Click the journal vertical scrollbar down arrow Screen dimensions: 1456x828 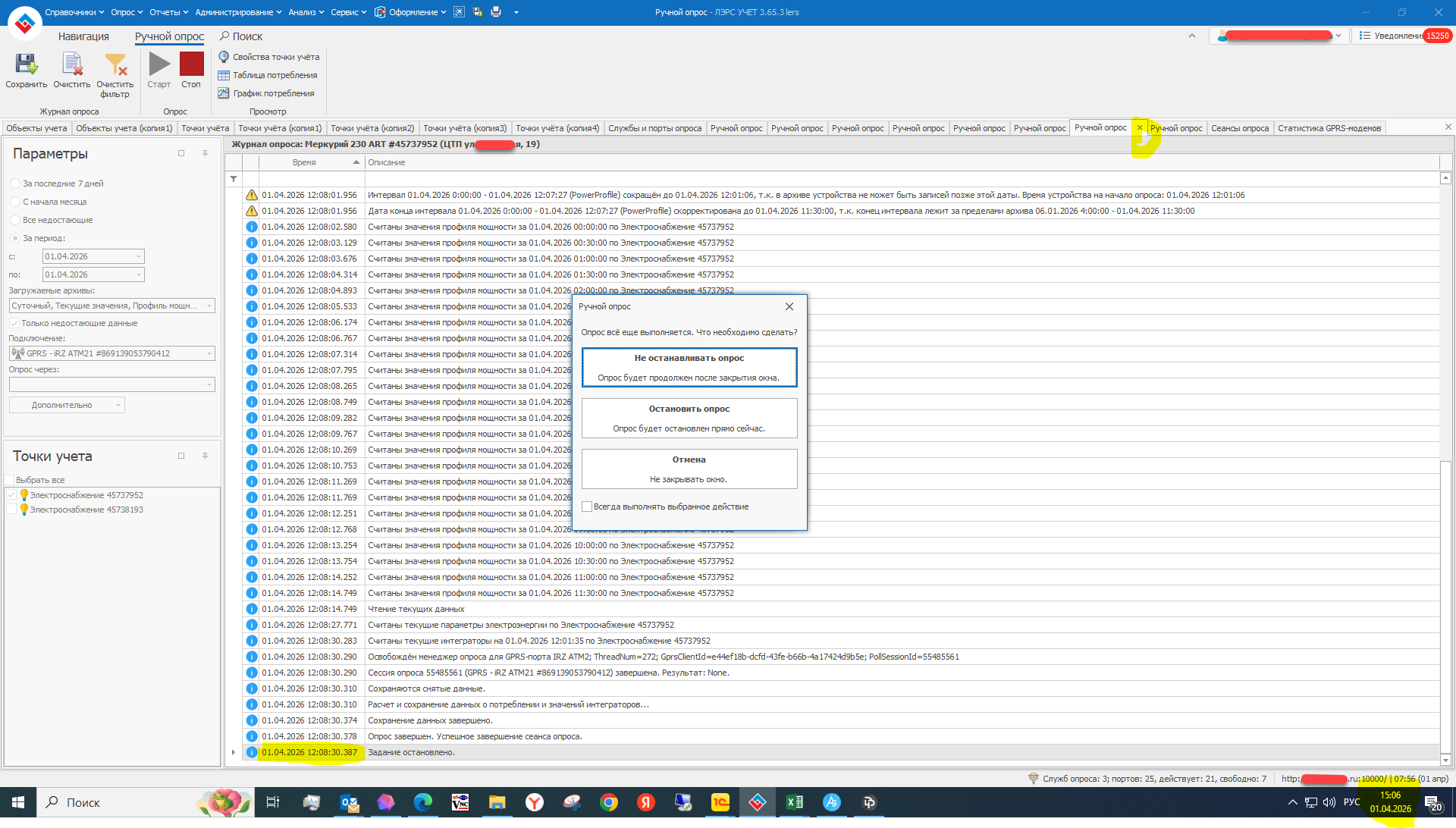pyautogui.click(x=1445, y=760)
